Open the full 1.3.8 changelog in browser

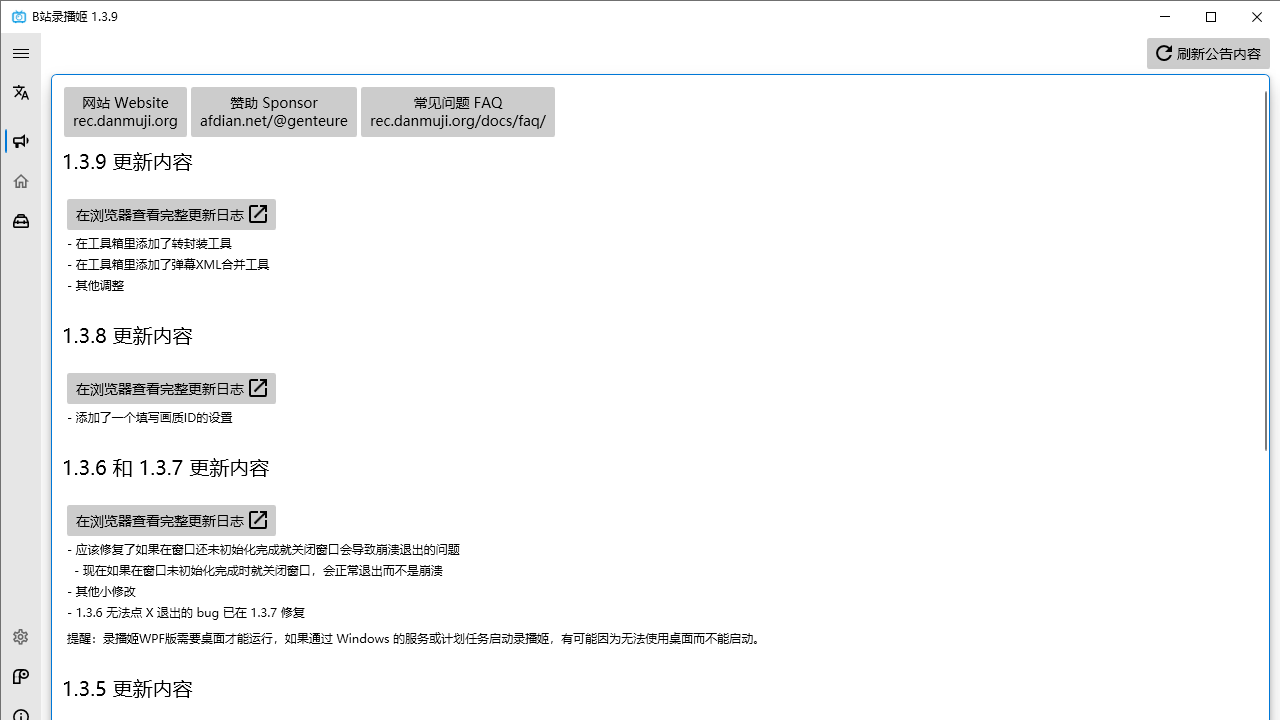point(171,388)
